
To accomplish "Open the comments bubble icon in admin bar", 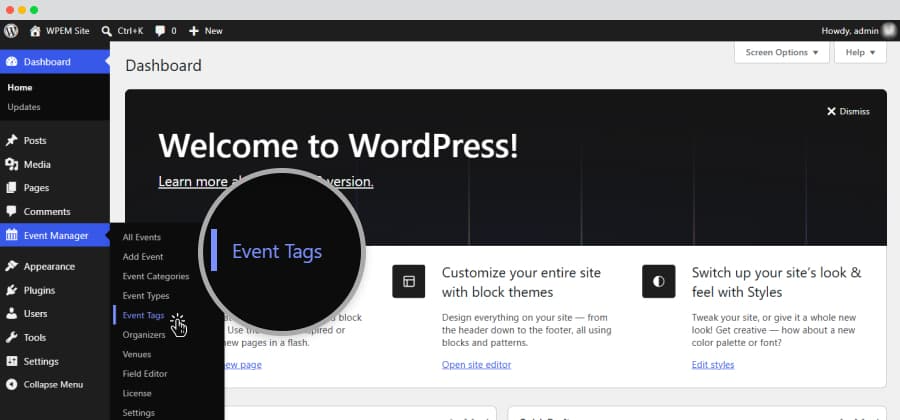I will (x=160, y=31).
